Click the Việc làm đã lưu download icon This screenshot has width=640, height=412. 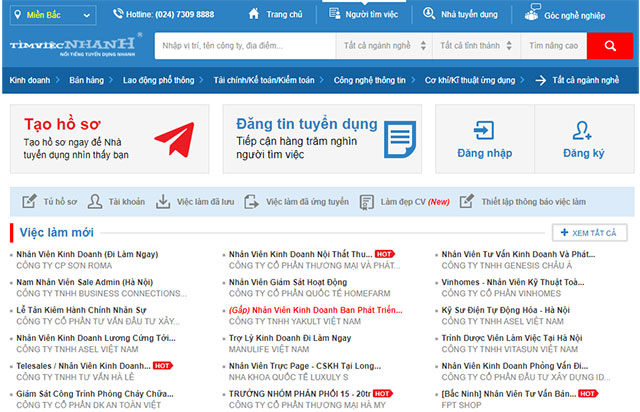[163, 201]
